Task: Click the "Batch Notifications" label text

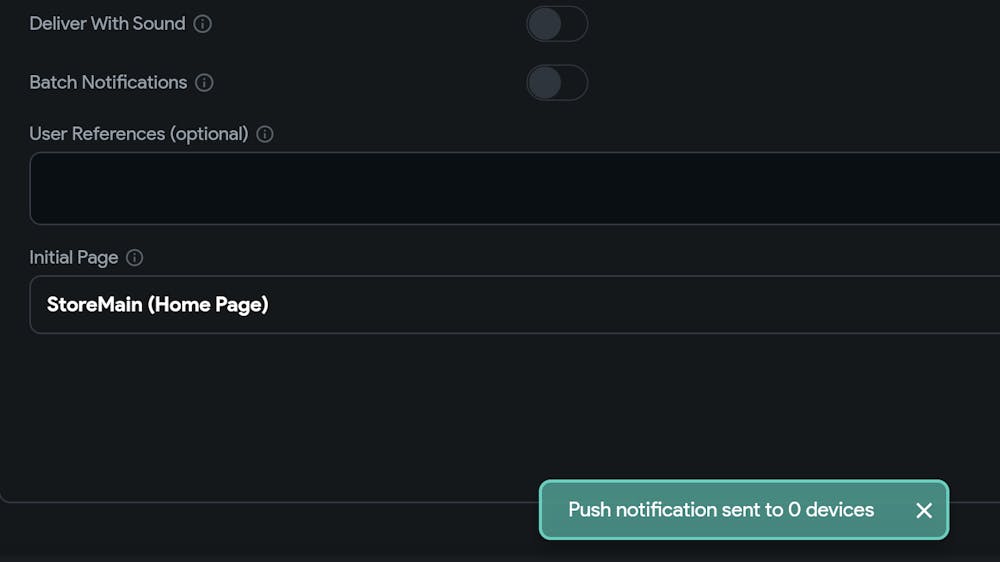Action: coord(108,83)
